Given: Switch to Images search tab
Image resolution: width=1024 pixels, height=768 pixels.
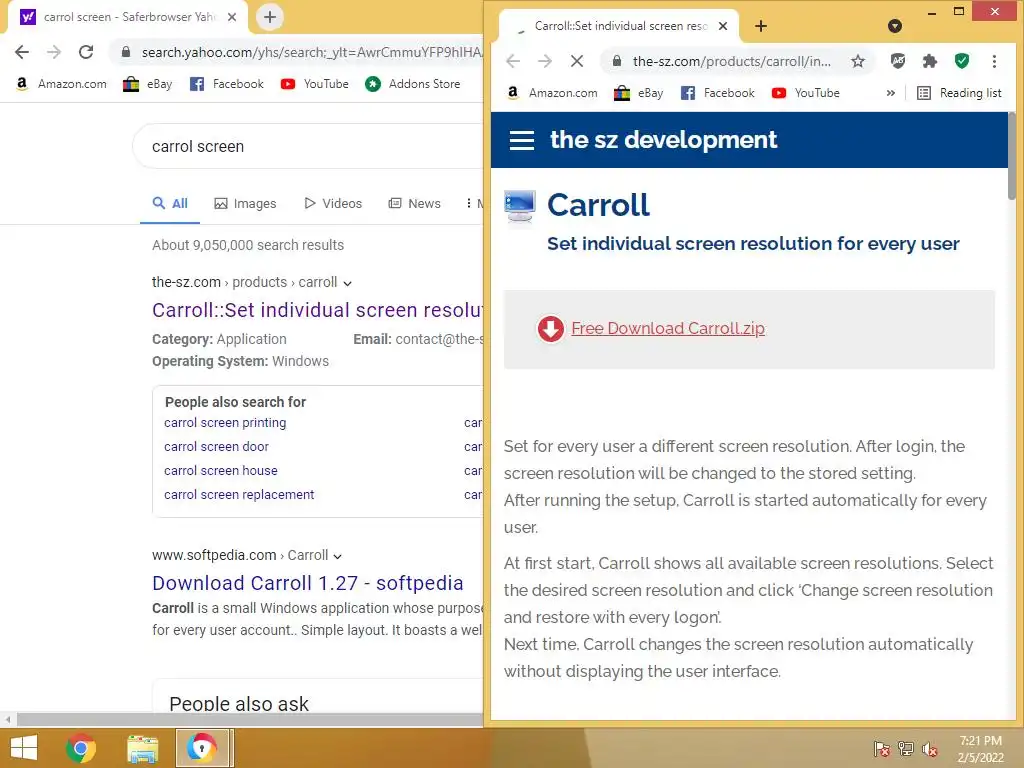Looking at the screenshot, I should [245, 204].
